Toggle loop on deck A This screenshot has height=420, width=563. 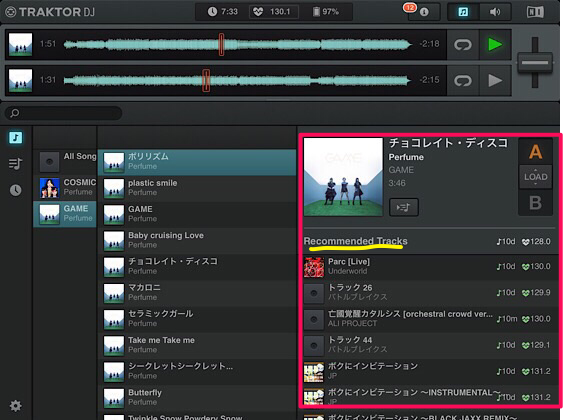[463, 45]
